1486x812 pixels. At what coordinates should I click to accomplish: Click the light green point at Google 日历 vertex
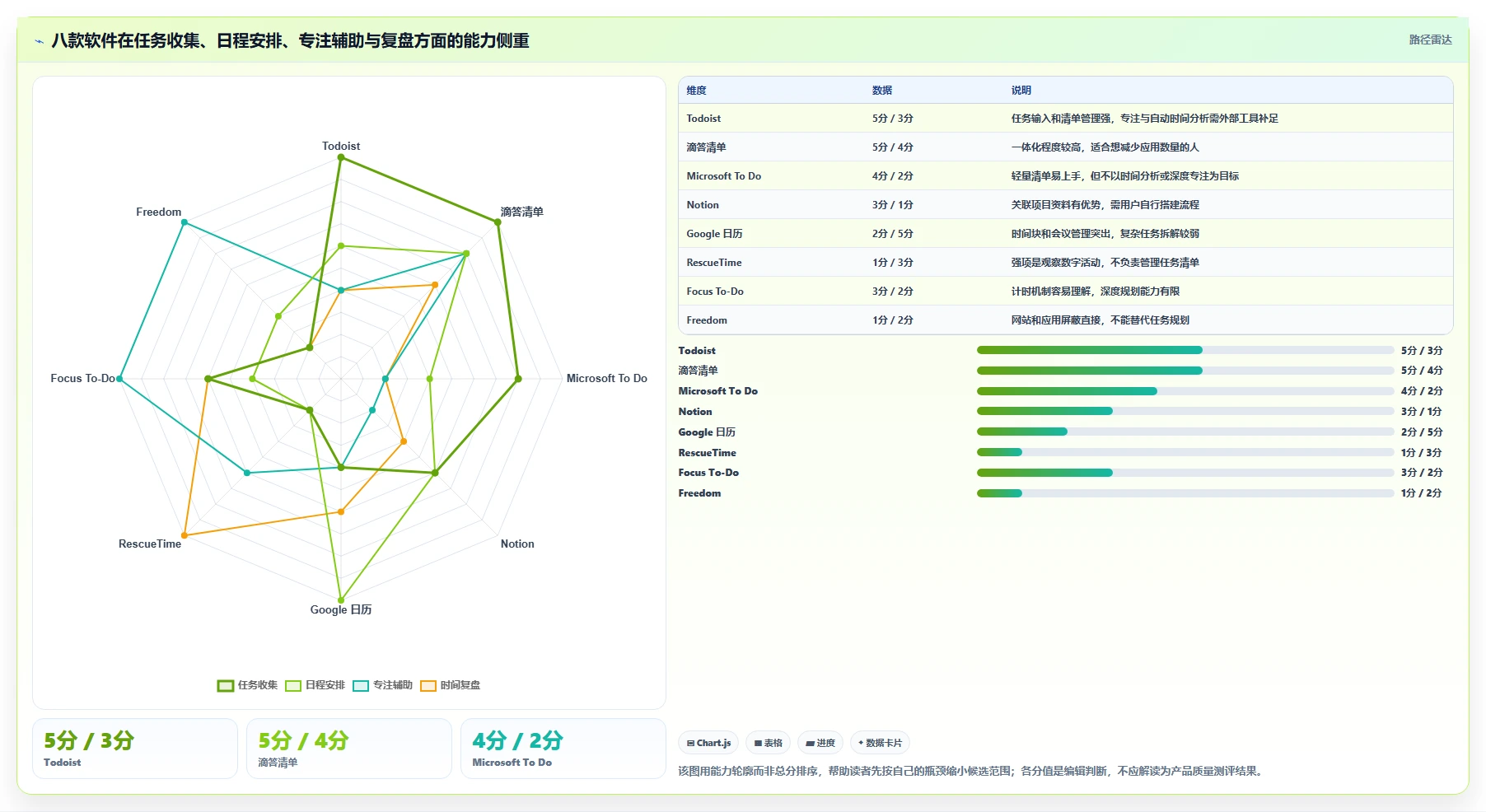(x=341, y=600)
